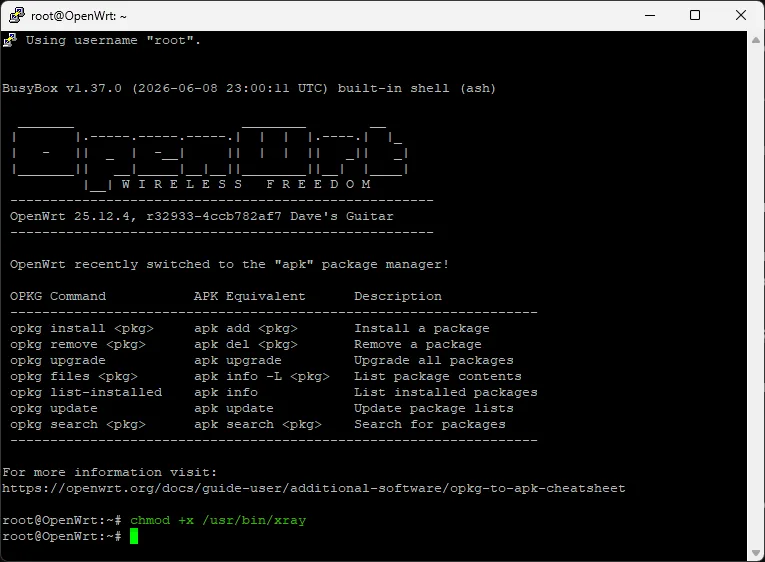Image resolution: width=765 pixels, height=562 pixels.
Task: Click the "OPKG Command" column header
Action: point(58,296)
